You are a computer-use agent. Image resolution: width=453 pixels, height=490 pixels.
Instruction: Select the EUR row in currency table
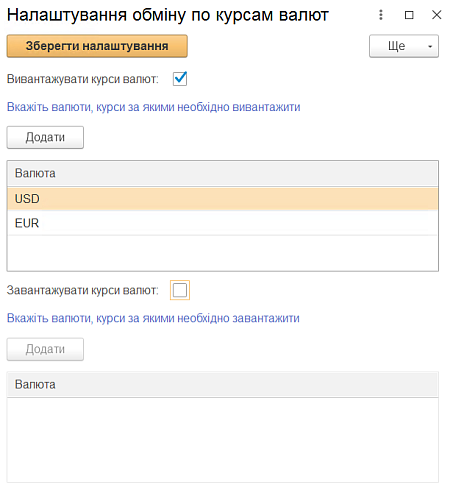pyautogui.click(x=223, y=223)
